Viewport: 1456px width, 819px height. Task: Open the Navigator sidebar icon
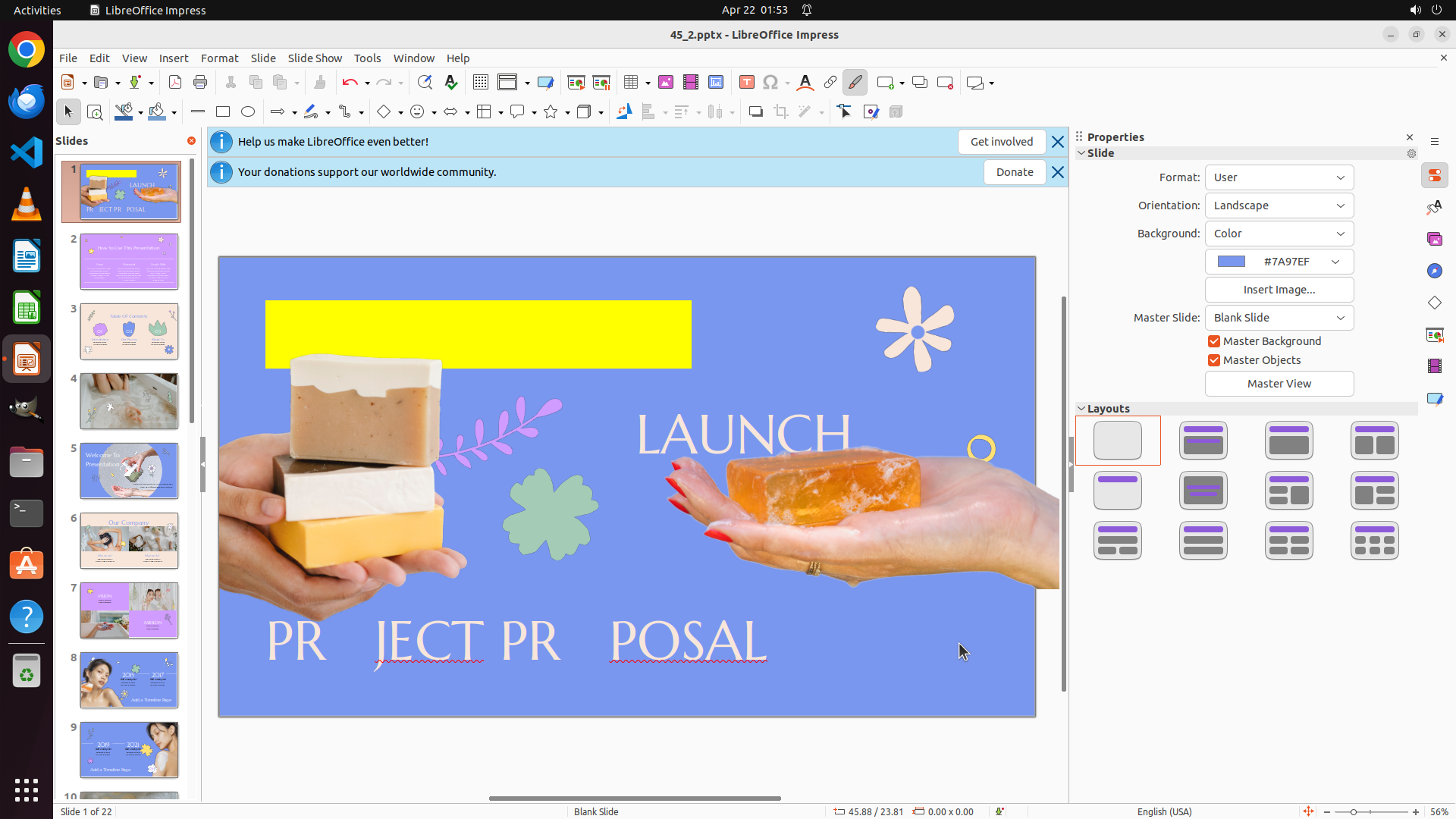coord(1434,271)
